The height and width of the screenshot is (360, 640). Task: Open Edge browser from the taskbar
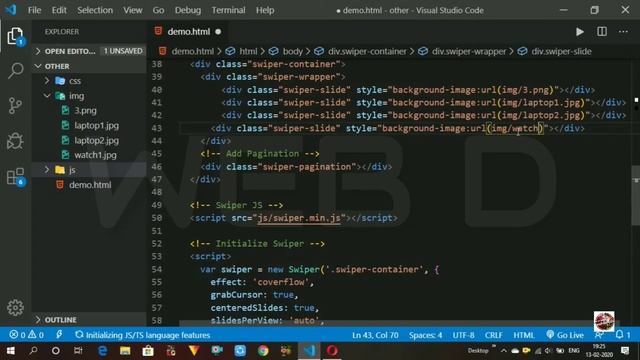pyautogui.click(x=102, y=351)
